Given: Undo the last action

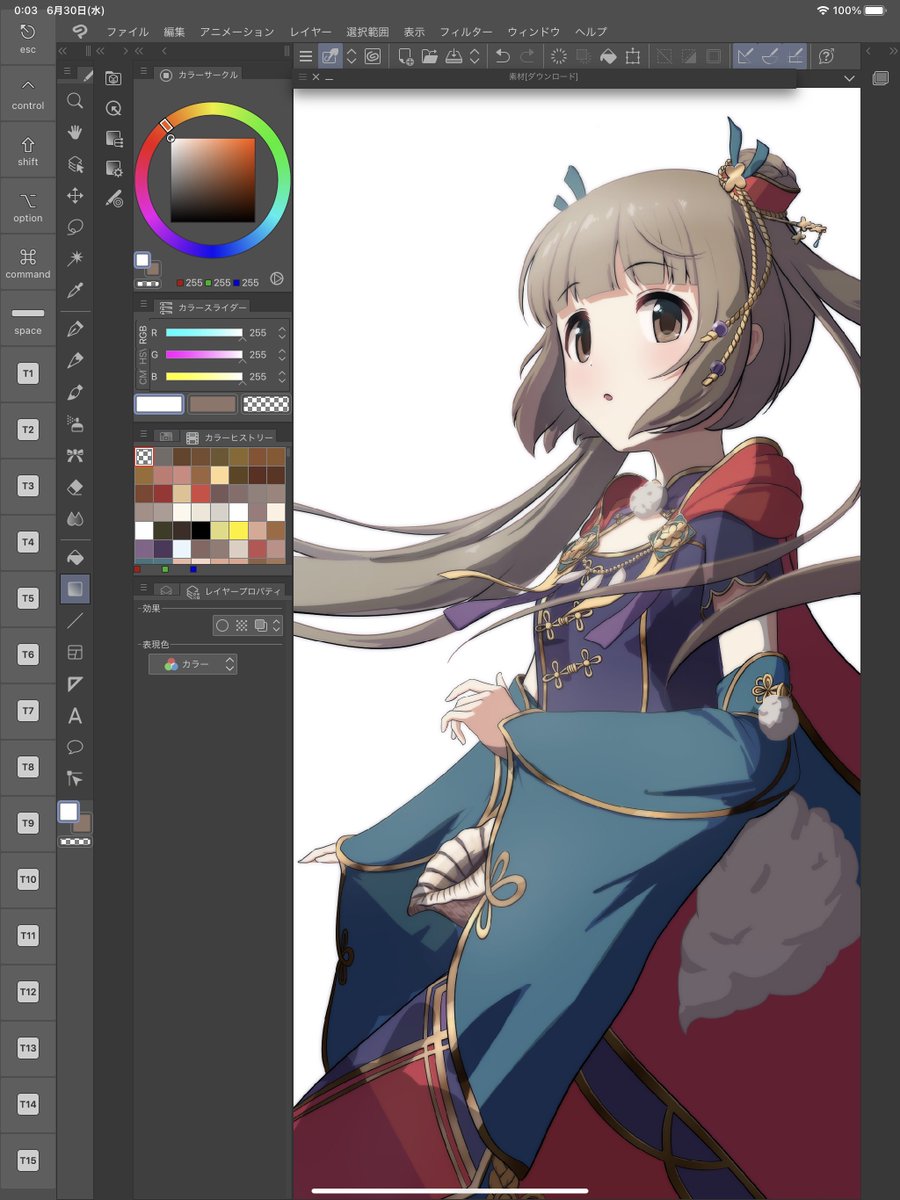Looking at the screenshot, I should tap(503, 56).
